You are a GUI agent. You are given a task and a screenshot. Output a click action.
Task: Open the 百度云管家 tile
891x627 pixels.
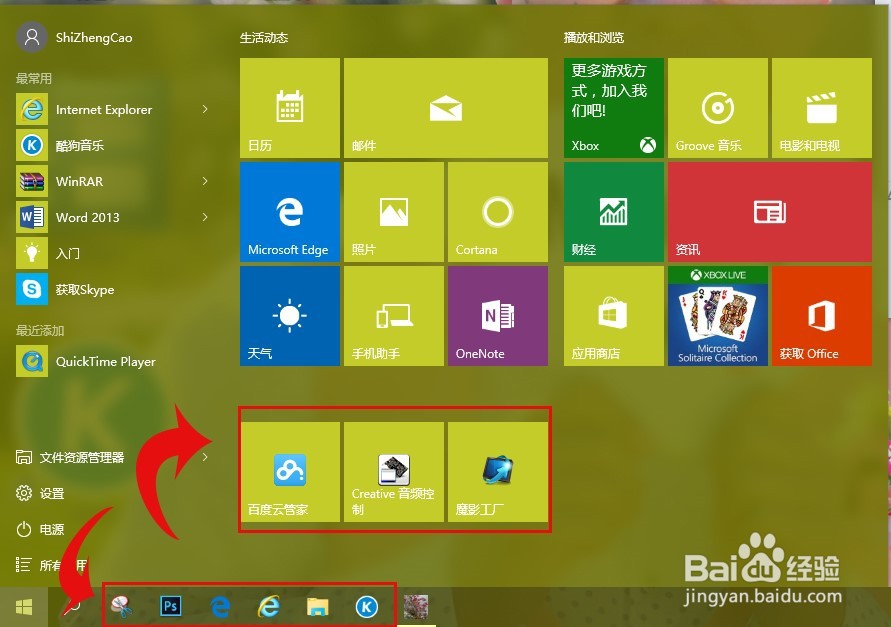pyautogui.click(x=290, y=472)
